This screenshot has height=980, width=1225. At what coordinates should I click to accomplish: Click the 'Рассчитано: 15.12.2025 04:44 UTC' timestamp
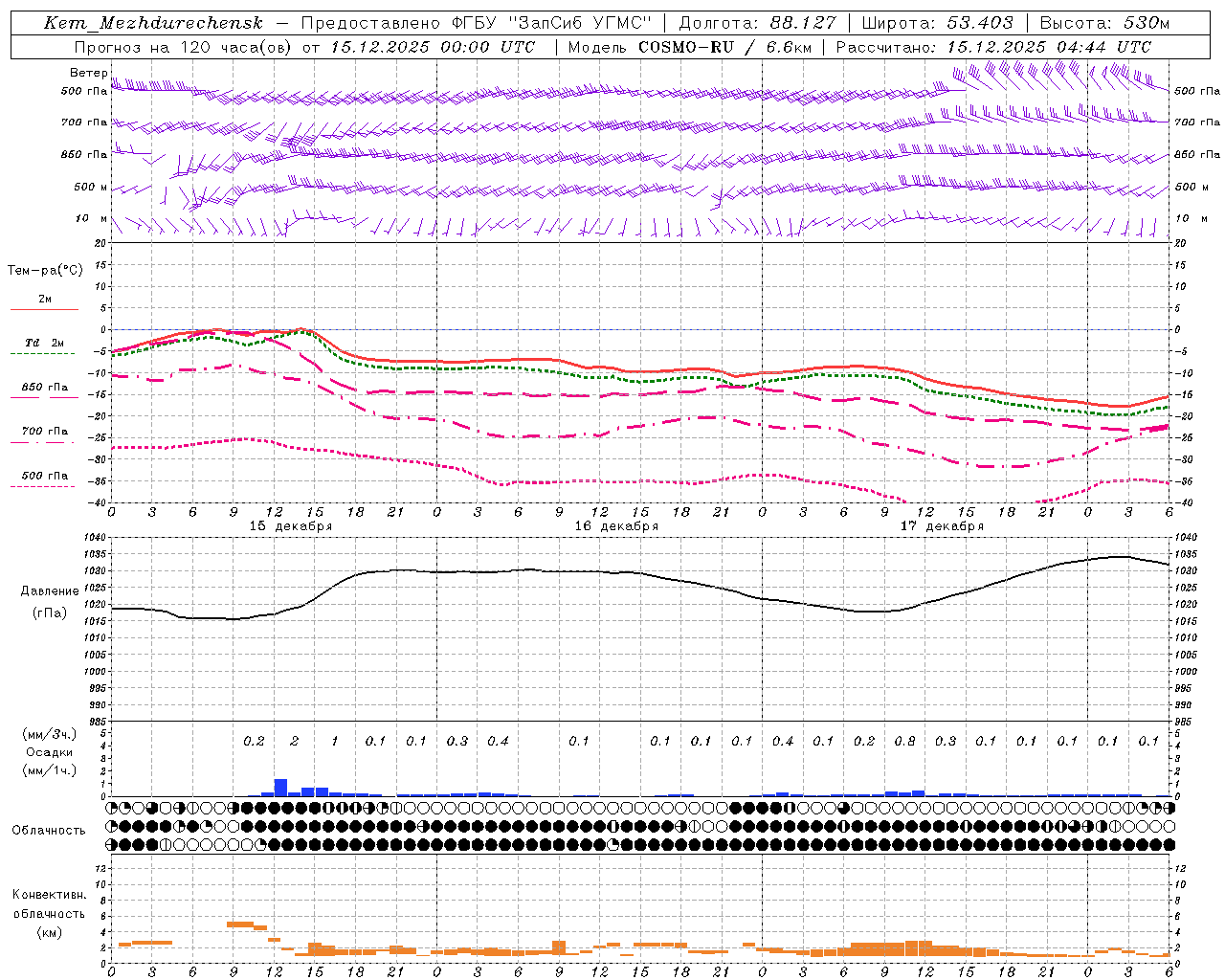click(993, 47)
